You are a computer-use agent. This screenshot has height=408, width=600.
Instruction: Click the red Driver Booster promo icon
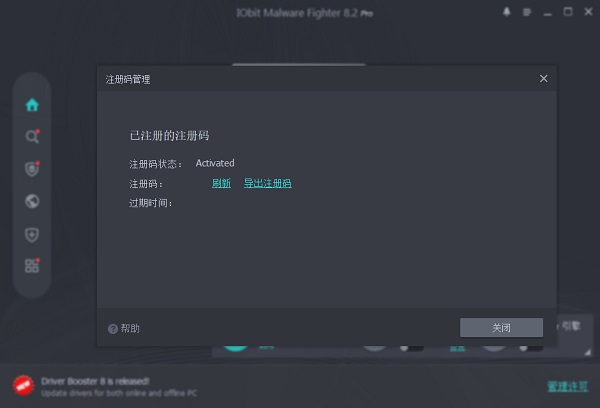(x=23, y=385)
